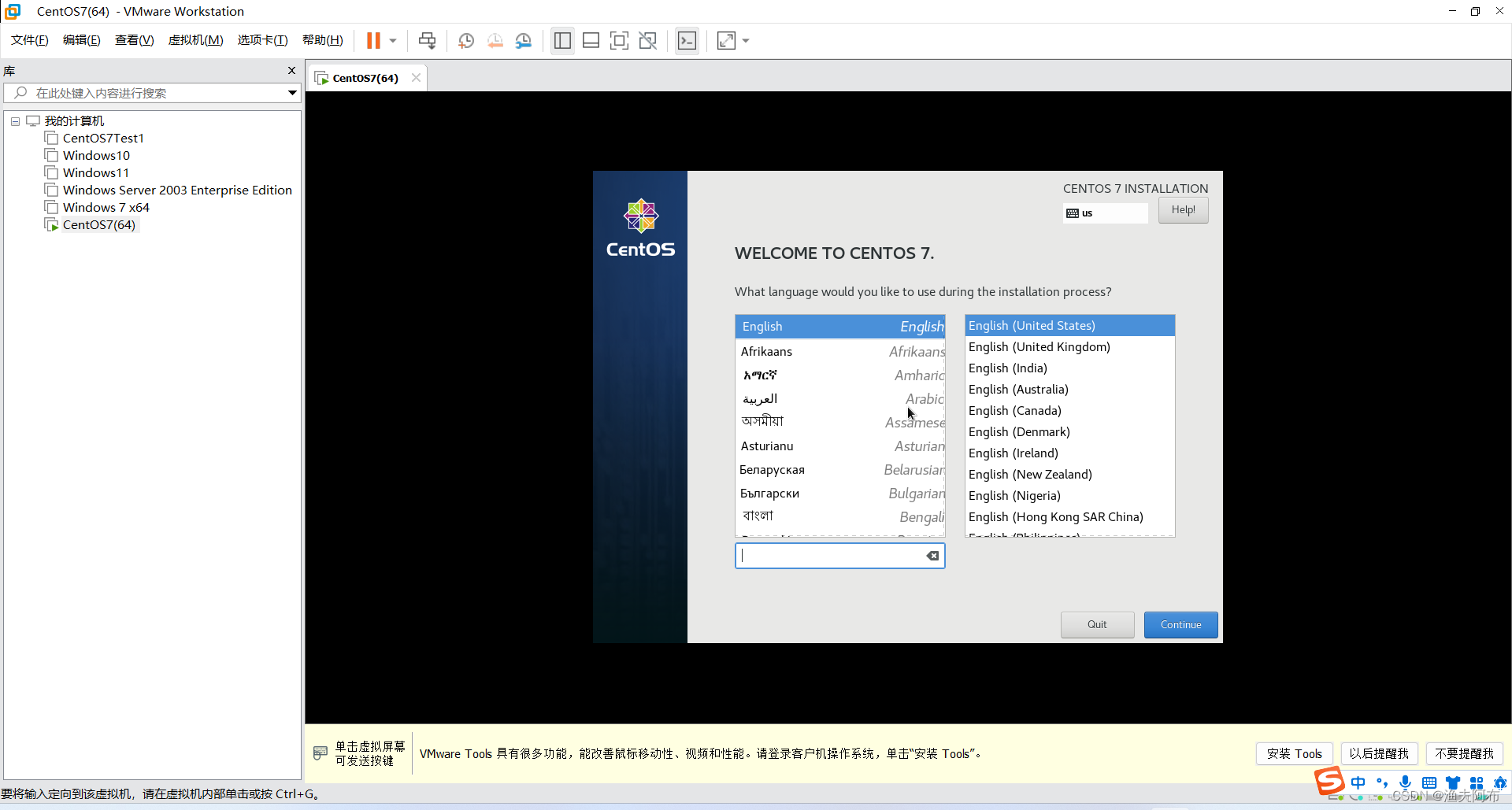This screenshot has height=810, width=1512.
Task: Toggle the console view terminal icon
Action: pos(687,40)
